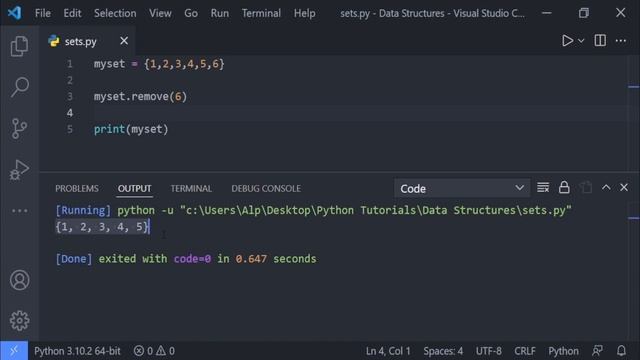Select the Python 3.10.2 64-bit interpreter

tap(77, 351)
